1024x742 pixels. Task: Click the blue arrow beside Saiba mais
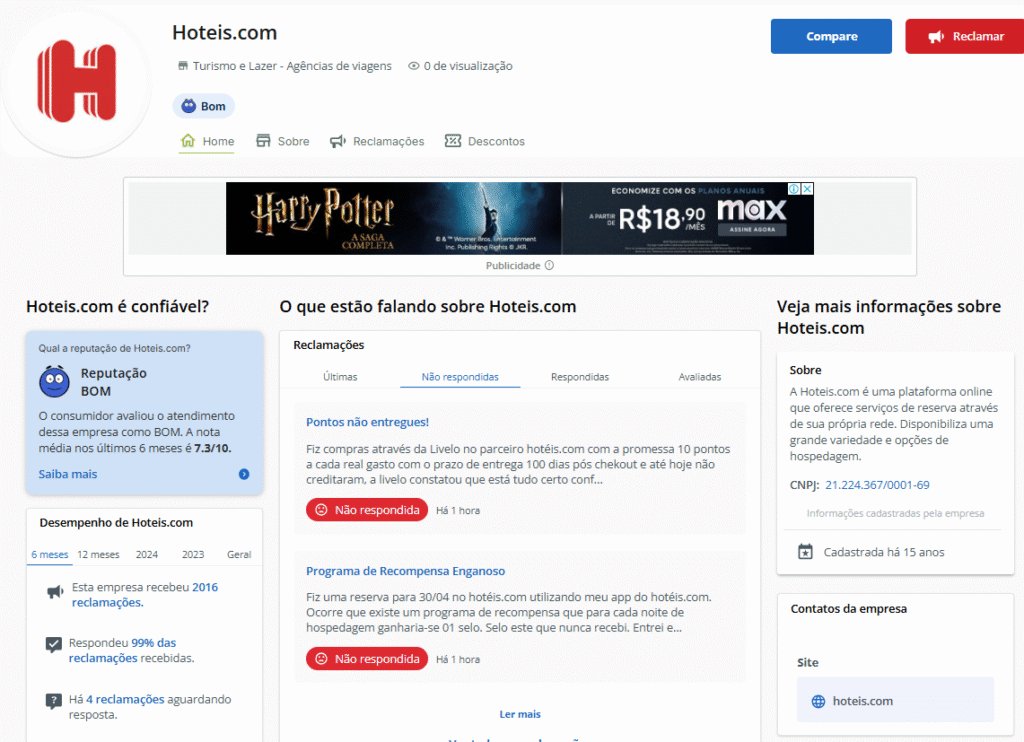(244, 474)
